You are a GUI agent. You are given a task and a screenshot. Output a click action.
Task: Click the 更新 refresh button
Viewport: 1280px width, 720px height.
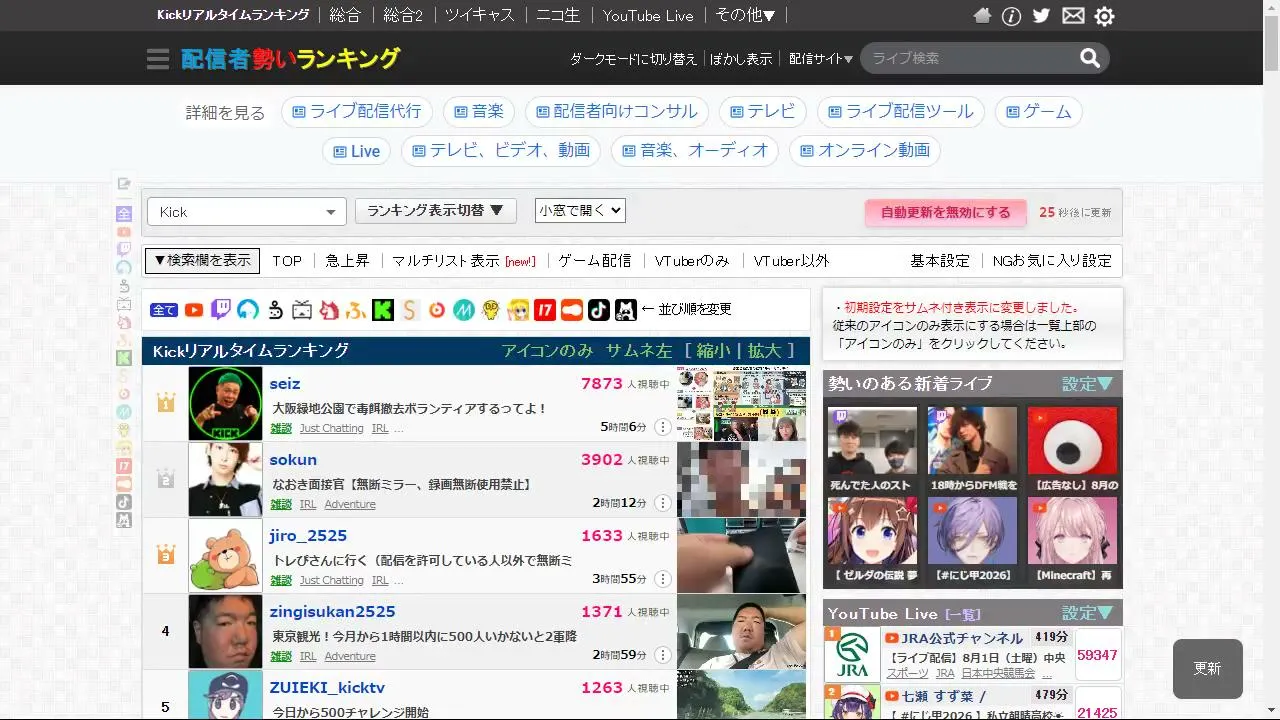click(1208, 669)
